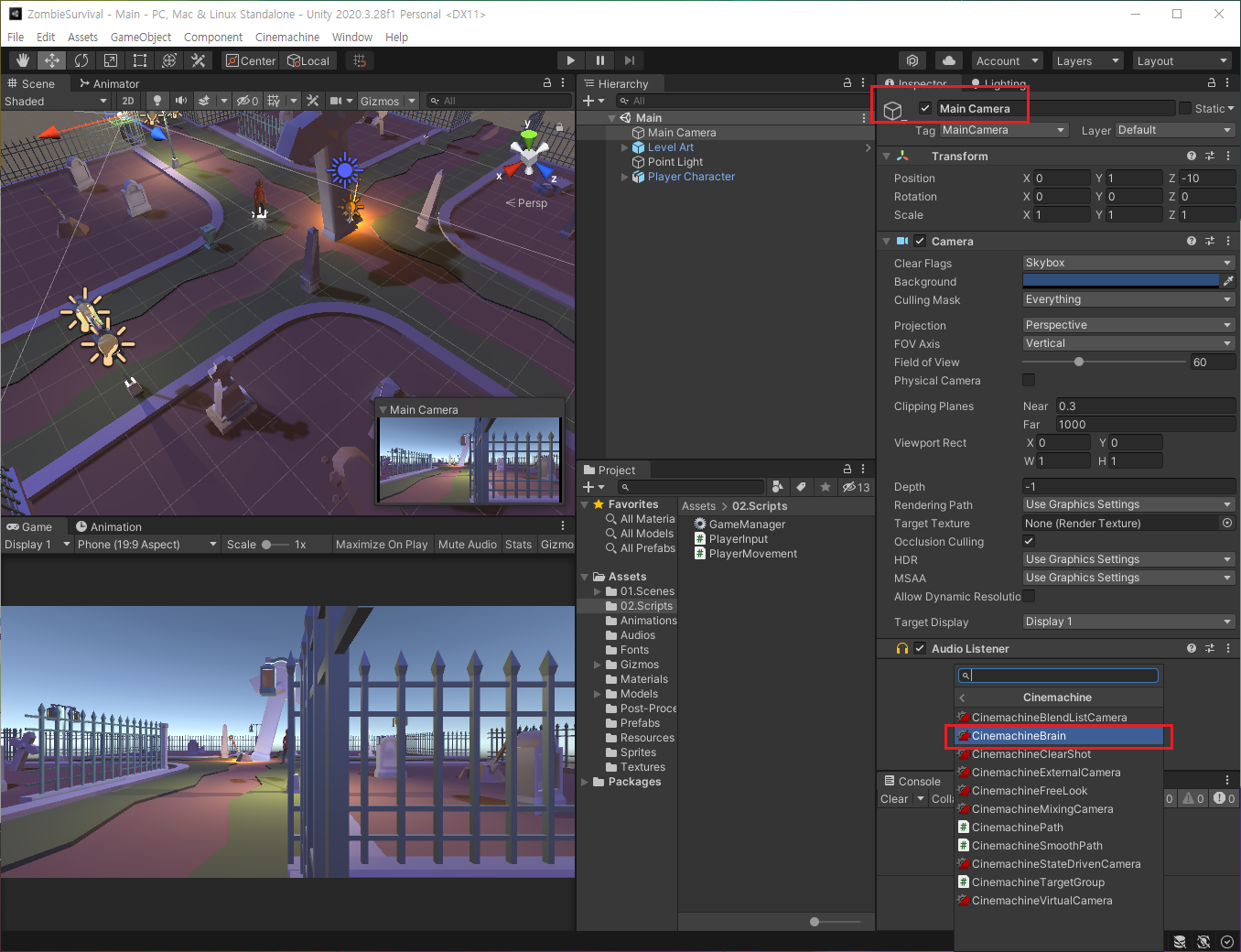Open Transform component help icon

click(1192, 156)
